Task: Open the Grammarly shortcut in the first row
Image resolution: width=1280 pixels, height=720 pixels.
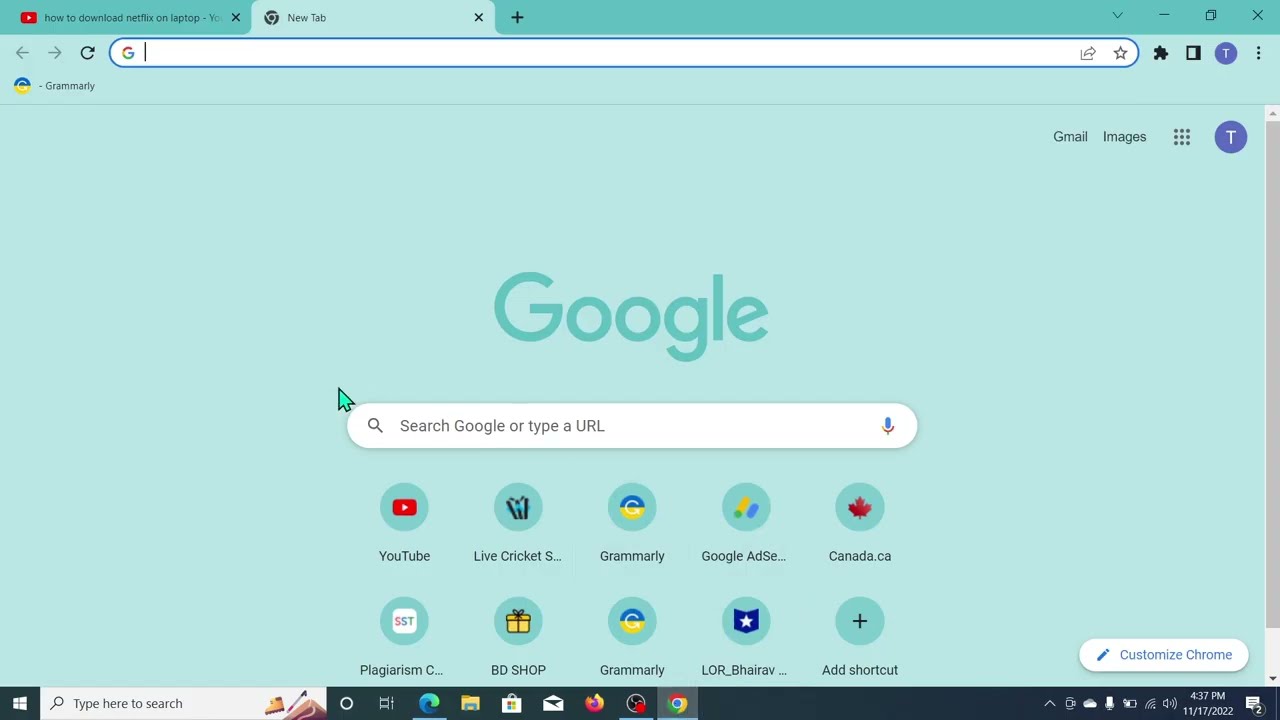Action: coord(632,525)
